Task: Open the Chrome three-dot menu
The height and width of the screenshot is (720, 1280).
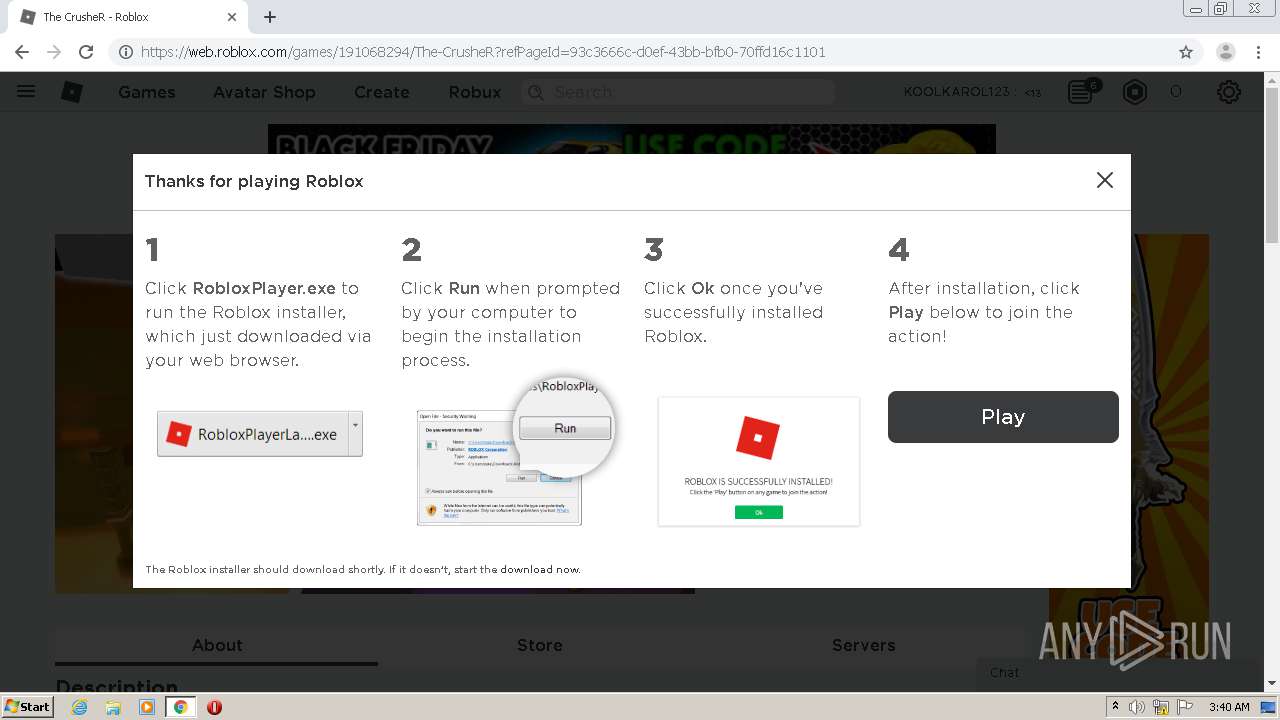Action: pos(1259,52)
